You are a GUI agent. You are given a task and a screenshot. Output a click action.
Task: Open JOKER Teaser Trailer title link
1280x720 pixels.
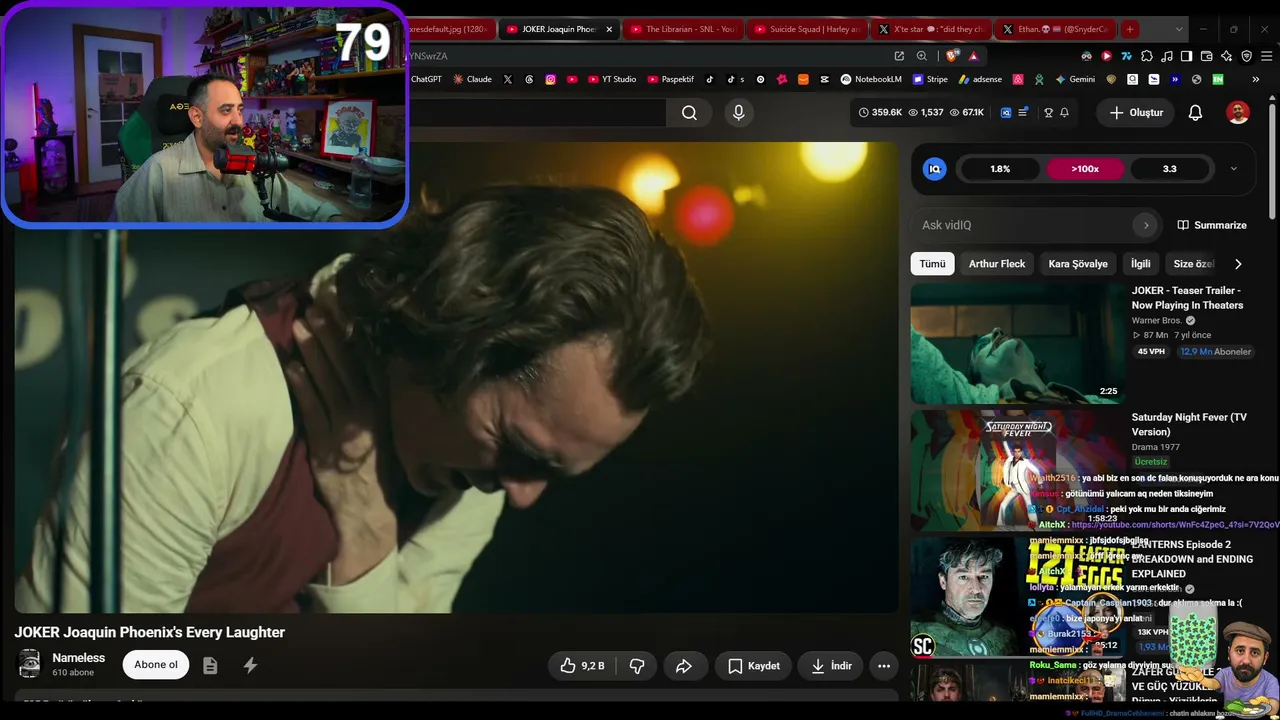click(1187, 298)
